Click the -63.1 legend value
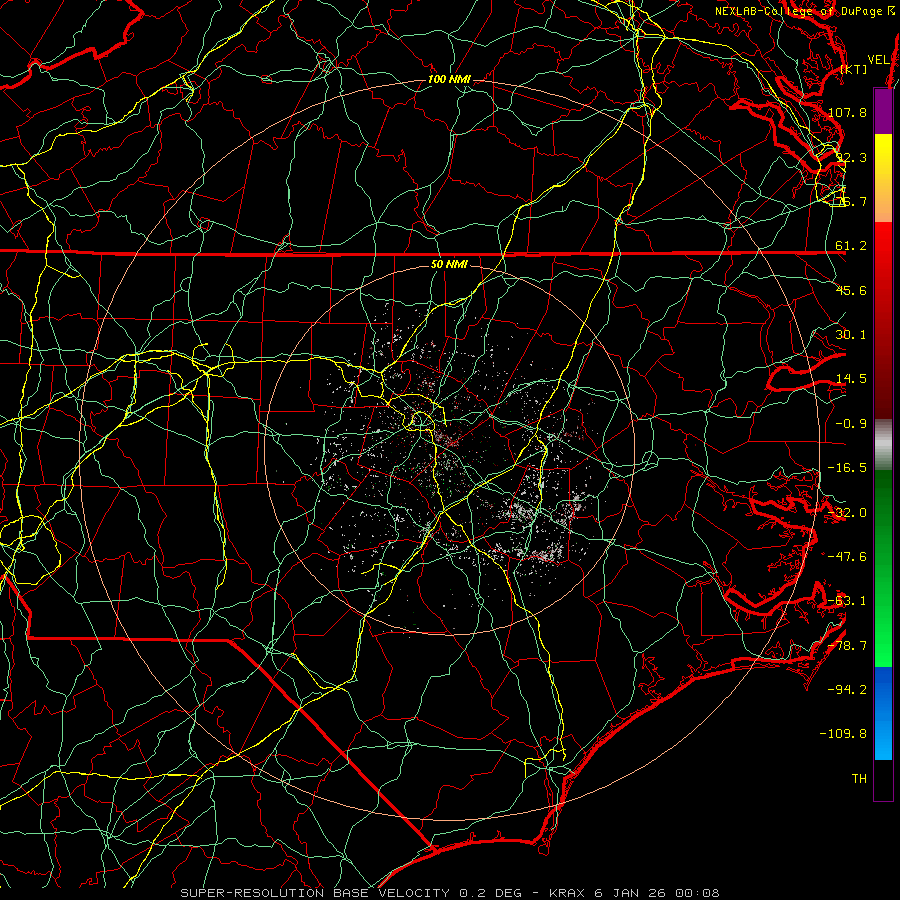Image resolution: width=900 pixels, height=900 pixels. tap(847, 601)
